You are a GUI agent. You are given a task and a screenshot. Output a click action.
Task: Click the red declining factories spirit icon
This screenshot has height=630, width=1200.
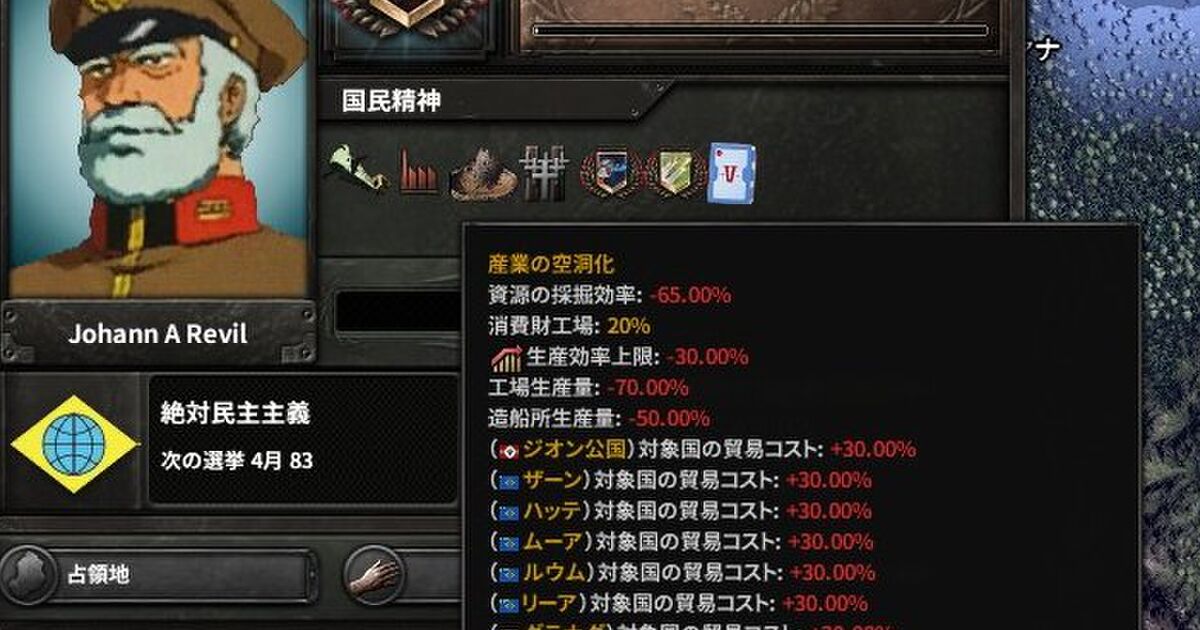pyautogui.click(x=418, y=172)
